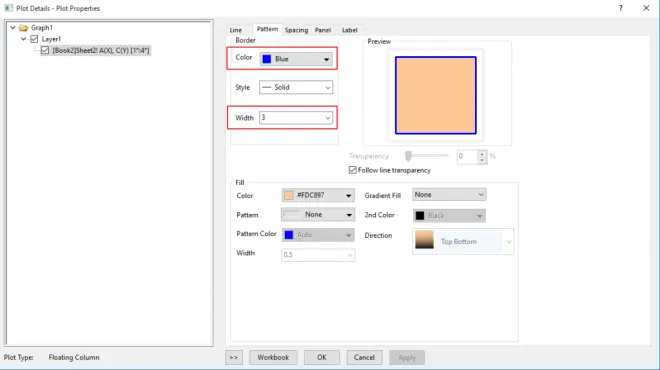This screenshot has height=370, width=660.
Task: Open the 2nd Color Black dropdown
Action: pyautogui.click(x=449, y=216)
